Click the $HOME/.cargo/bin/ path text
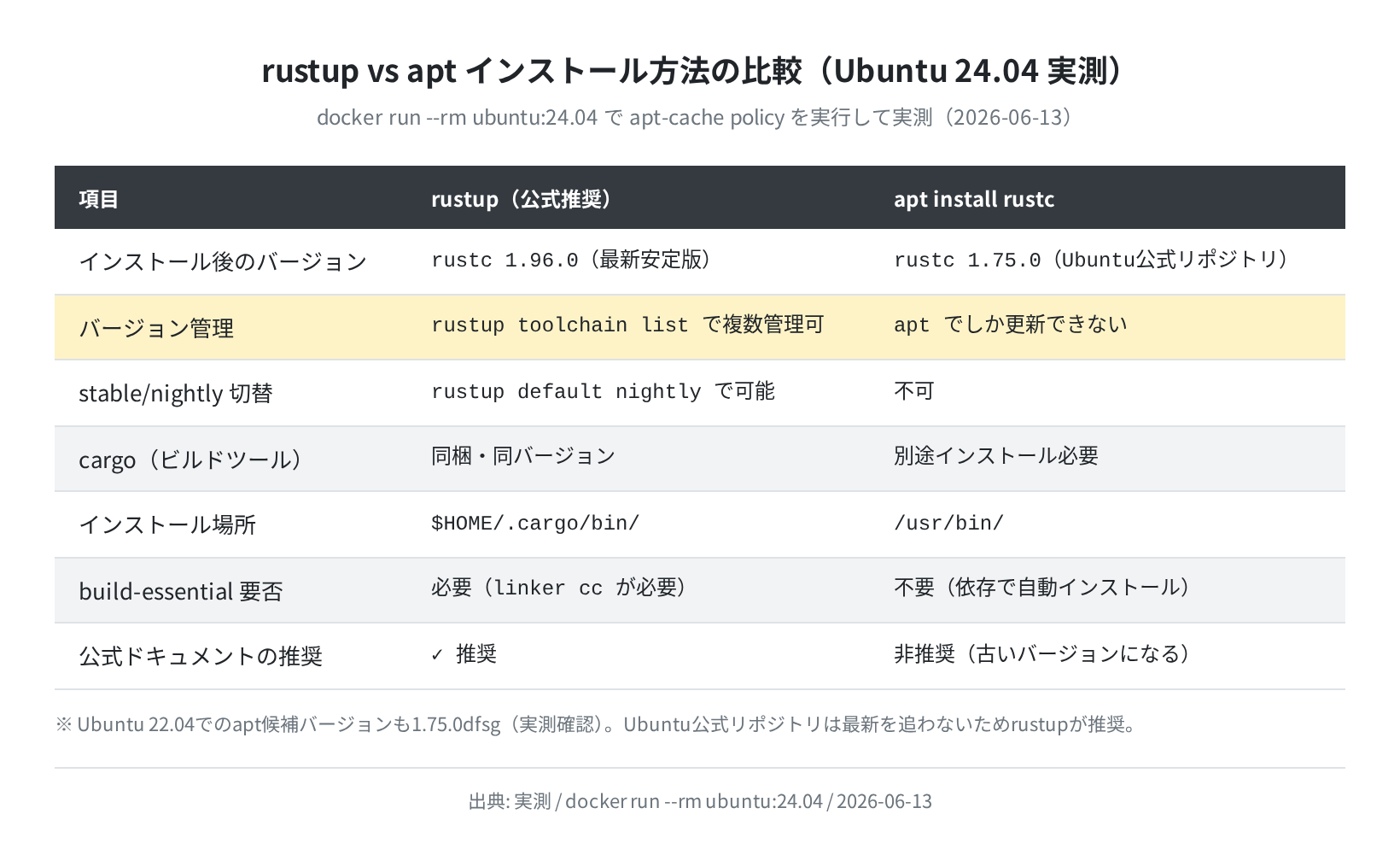 coord(535,523)
